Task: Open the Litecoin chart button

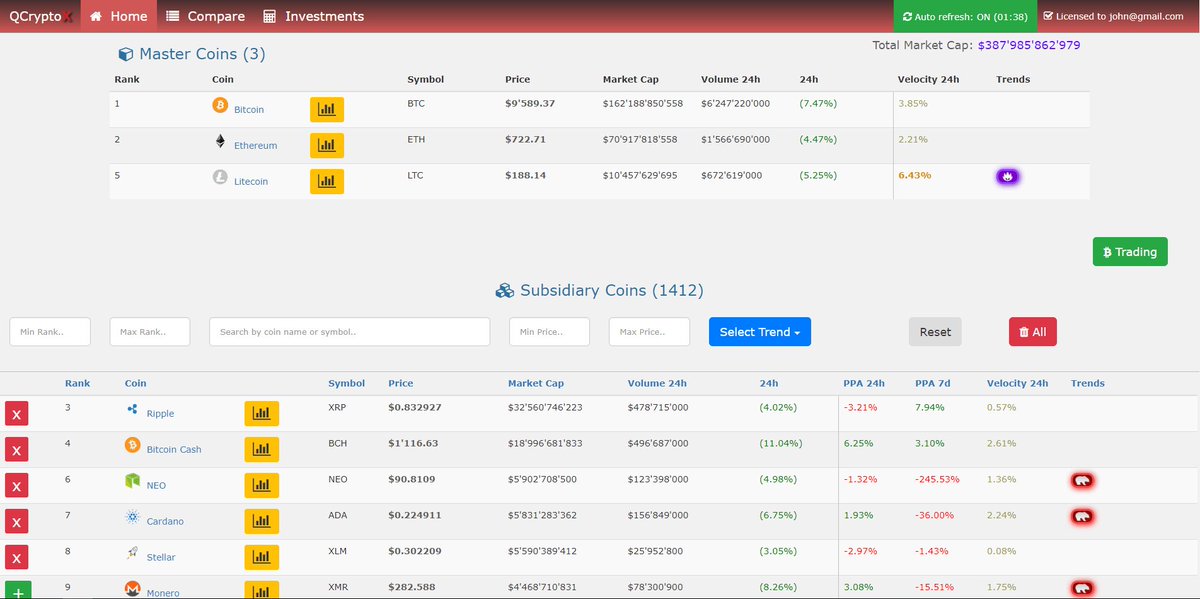Action: point(327,182)
